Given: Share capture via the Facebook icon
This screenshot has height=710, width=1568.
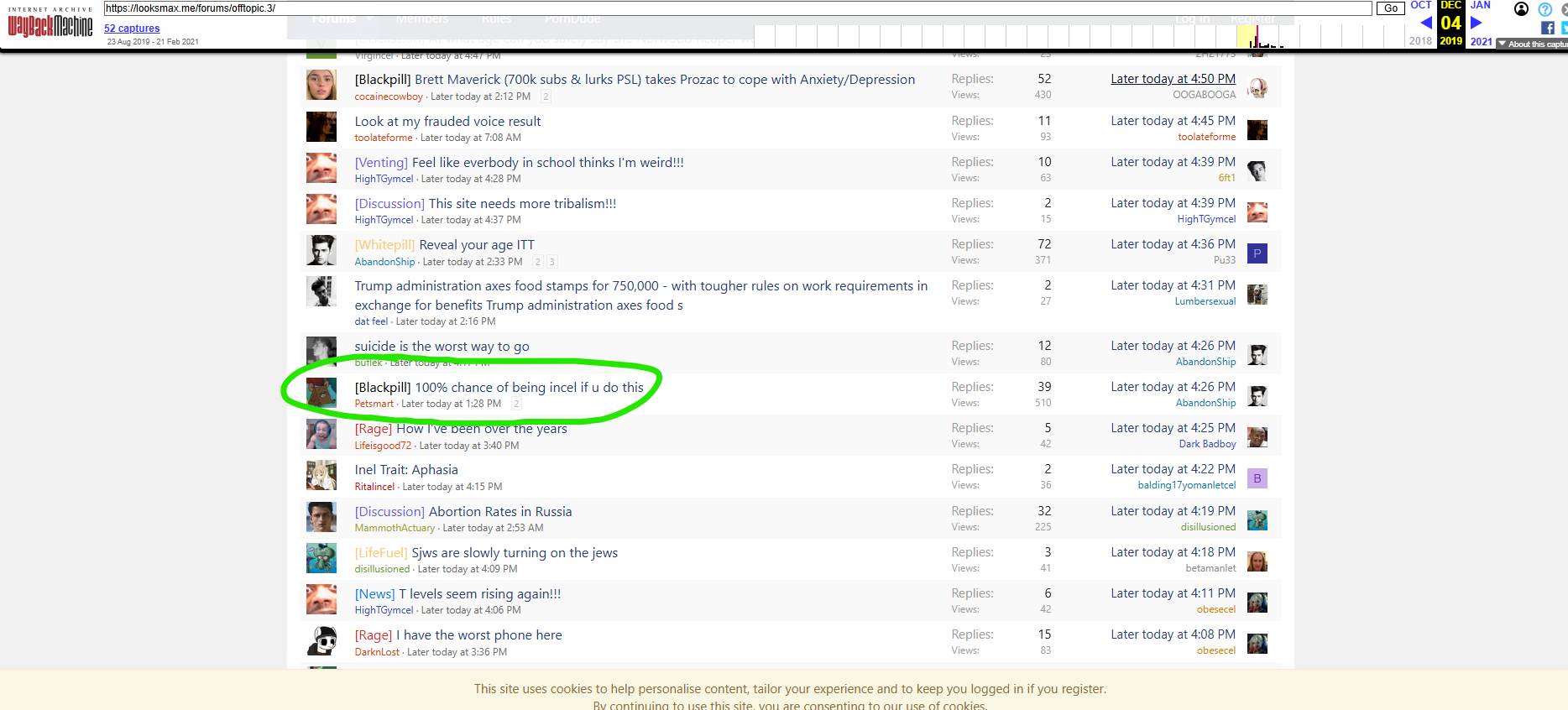Looking at the screenshot, I should point(1548,28).
